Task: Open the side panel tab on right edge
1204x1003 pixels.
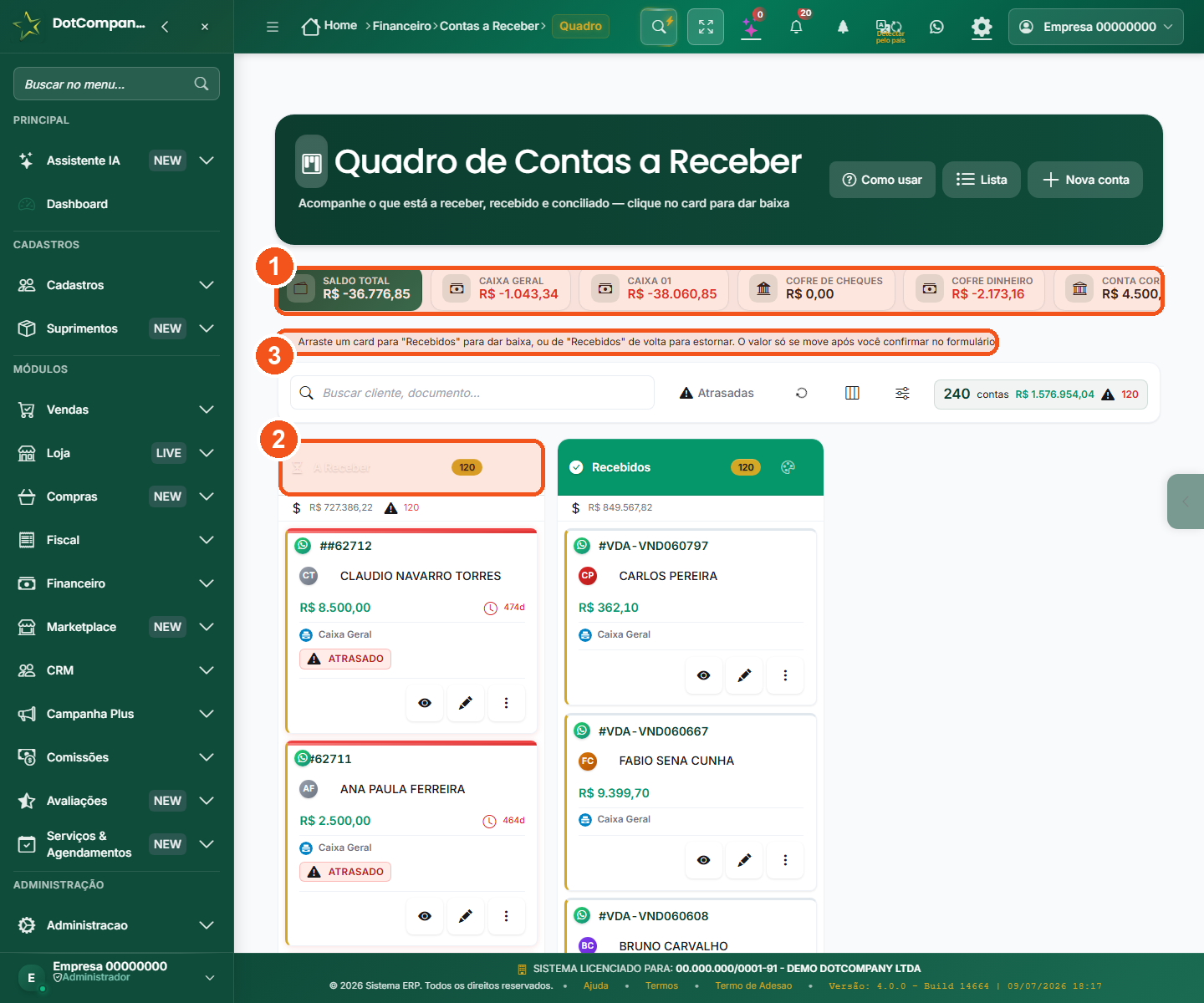Action: pos(1186,501)
